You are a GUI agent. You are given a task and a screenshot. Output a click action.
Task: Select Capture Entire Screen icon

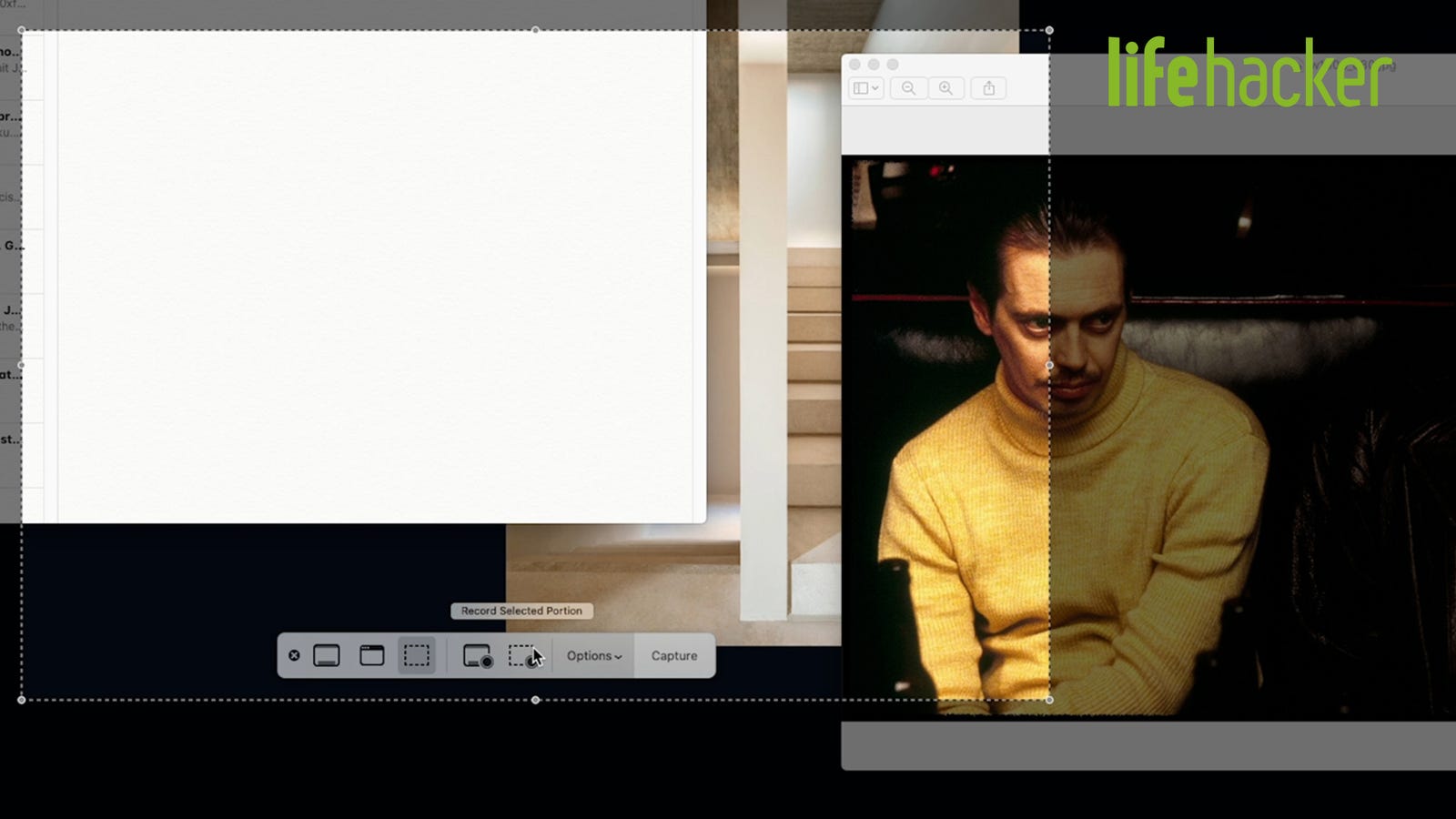click(327, 655)
